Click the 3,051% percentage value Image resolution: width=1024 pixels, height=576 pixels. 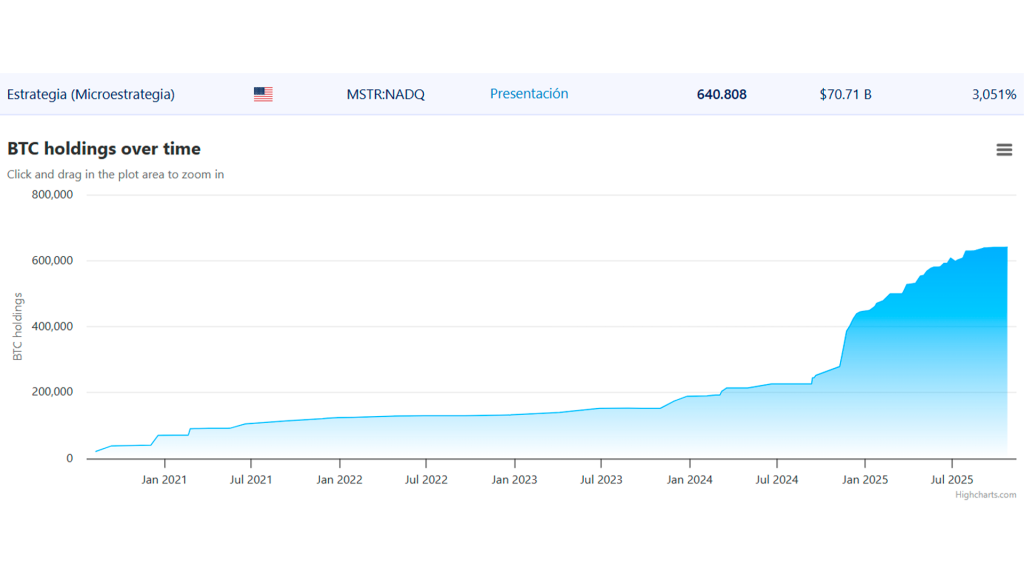click(x=993, y=95)
